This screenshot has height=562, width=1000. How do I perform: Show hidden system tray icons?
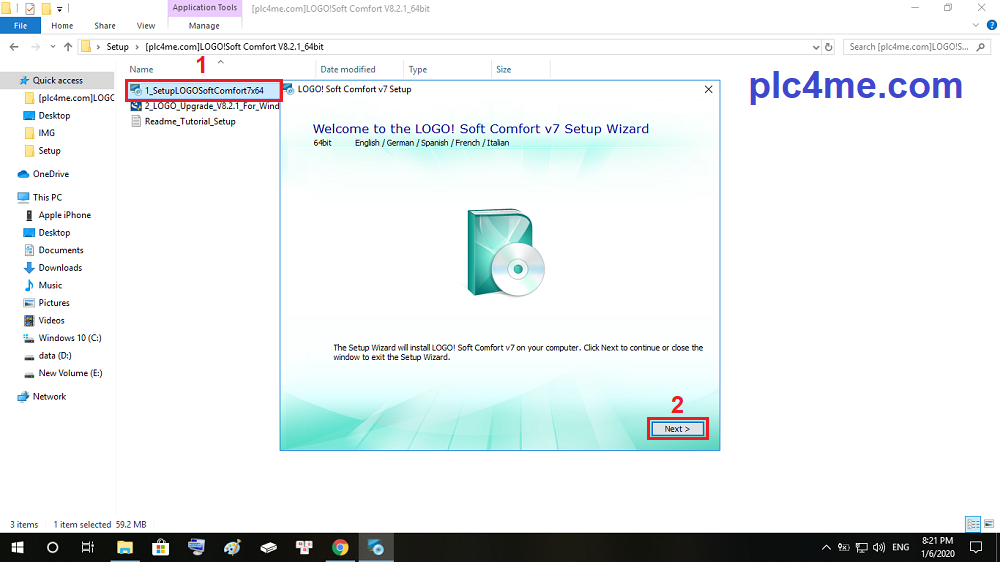826,547
